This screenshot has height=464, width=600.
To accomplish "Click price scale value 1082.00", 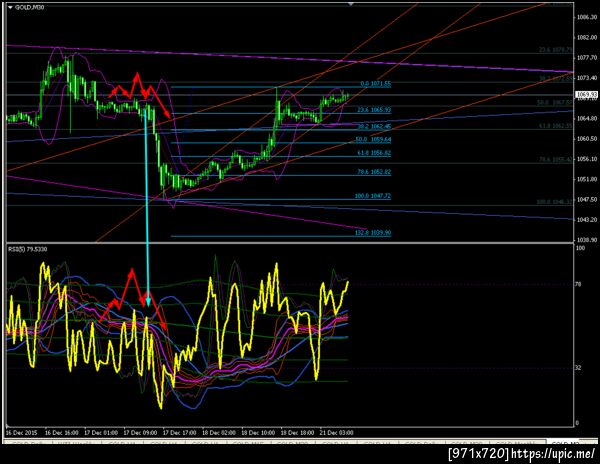I will pyautogui.click(x=587, y=37).
